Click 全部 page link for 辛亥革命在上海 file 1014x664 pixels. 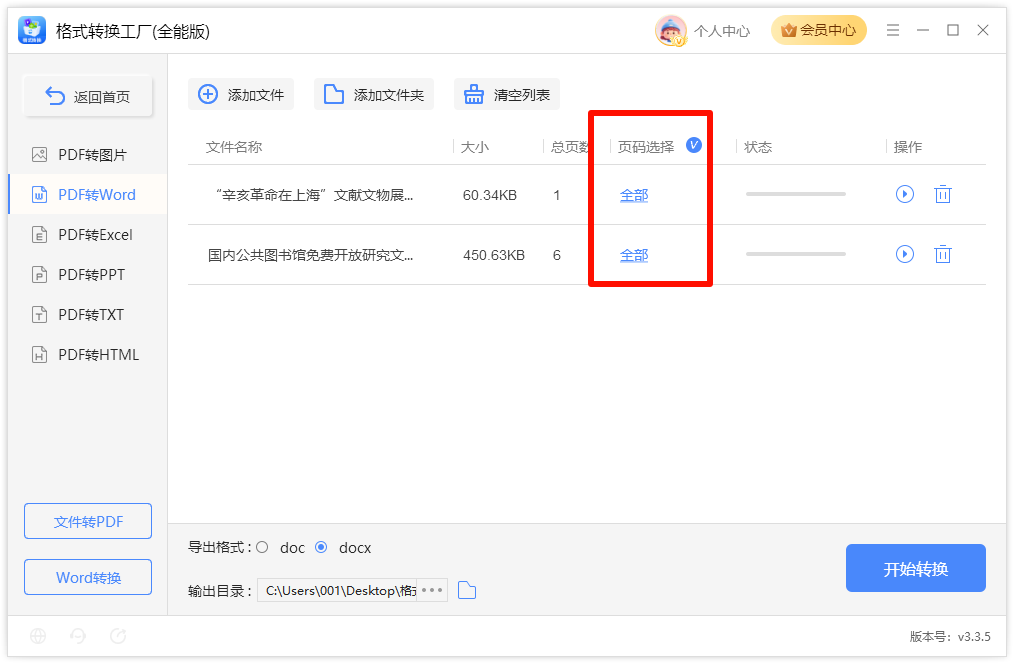click(x=634, y=195)
